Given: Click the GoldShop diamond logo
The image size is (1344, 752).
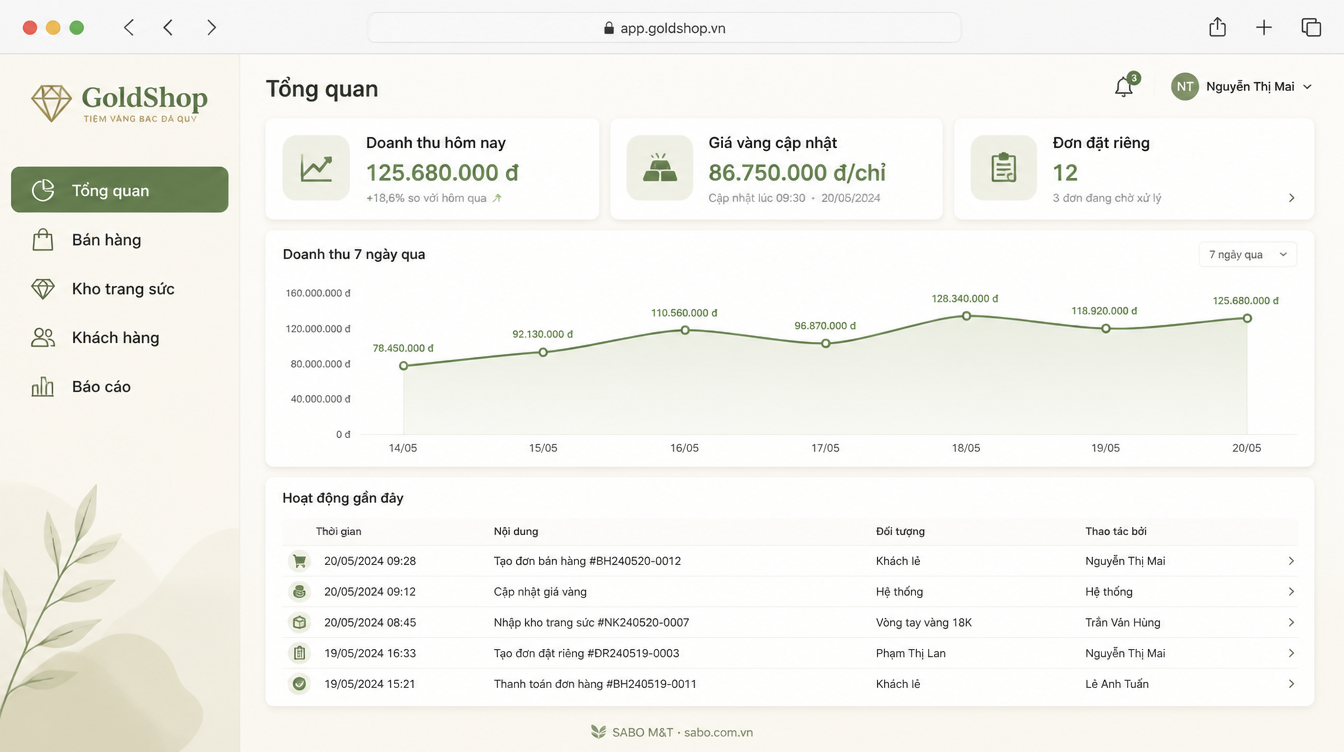Looking at the screenshot, I should pos(51,102).
